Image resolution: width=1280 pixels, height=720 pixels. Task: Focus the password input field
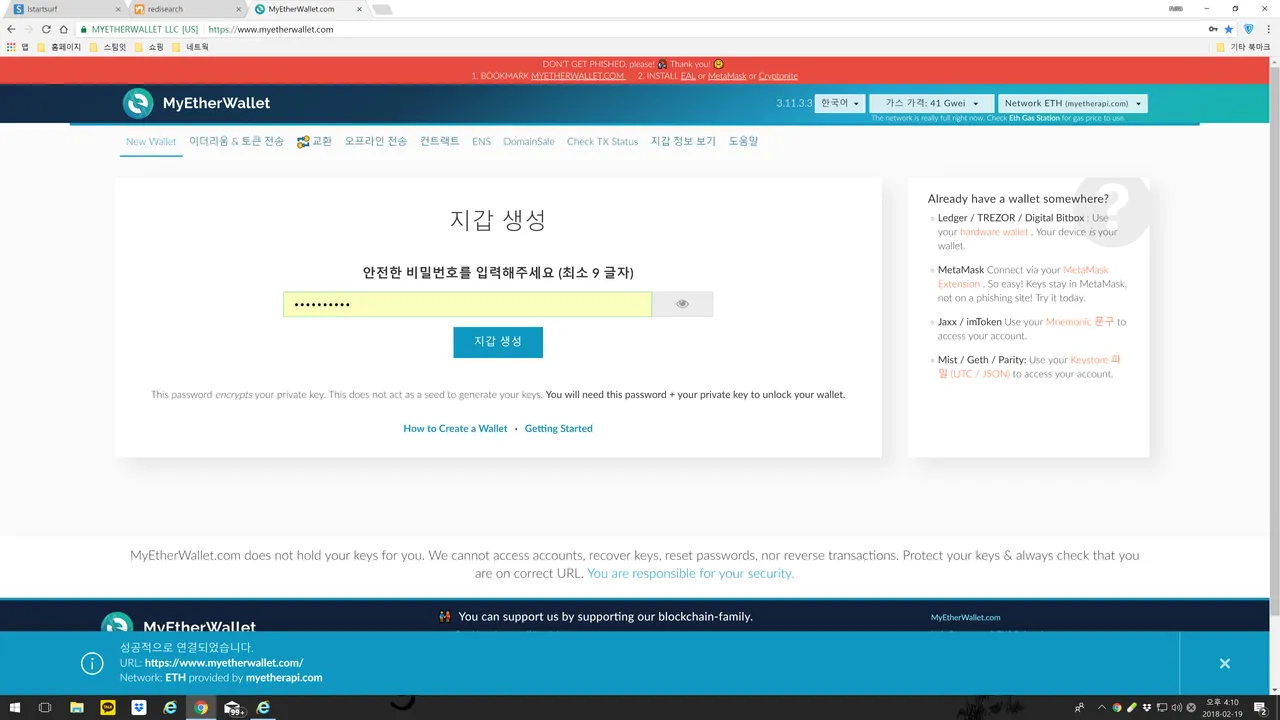pyautogui.click(x=467, y=304)
